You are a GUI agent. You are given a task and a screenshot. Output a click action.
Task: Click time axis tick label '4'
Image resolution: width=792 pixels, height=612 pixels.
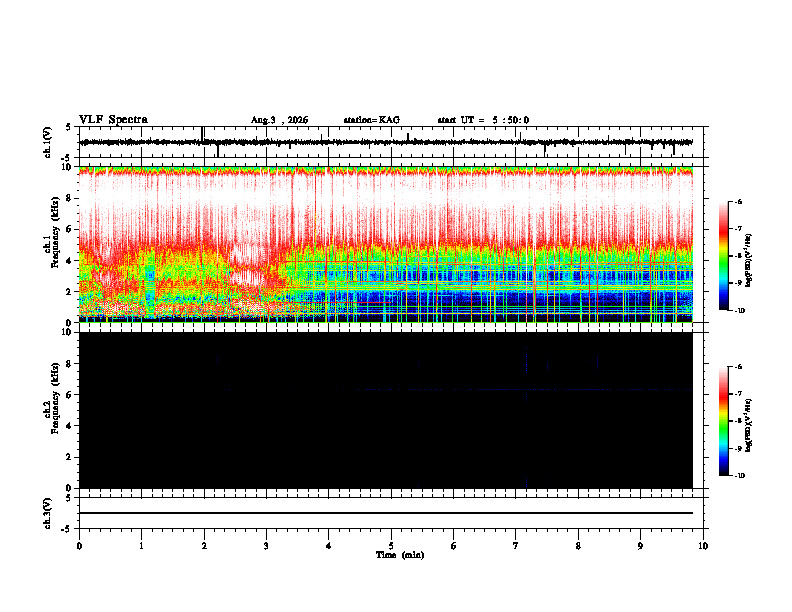pyautogui.click(x=329, y=546)
